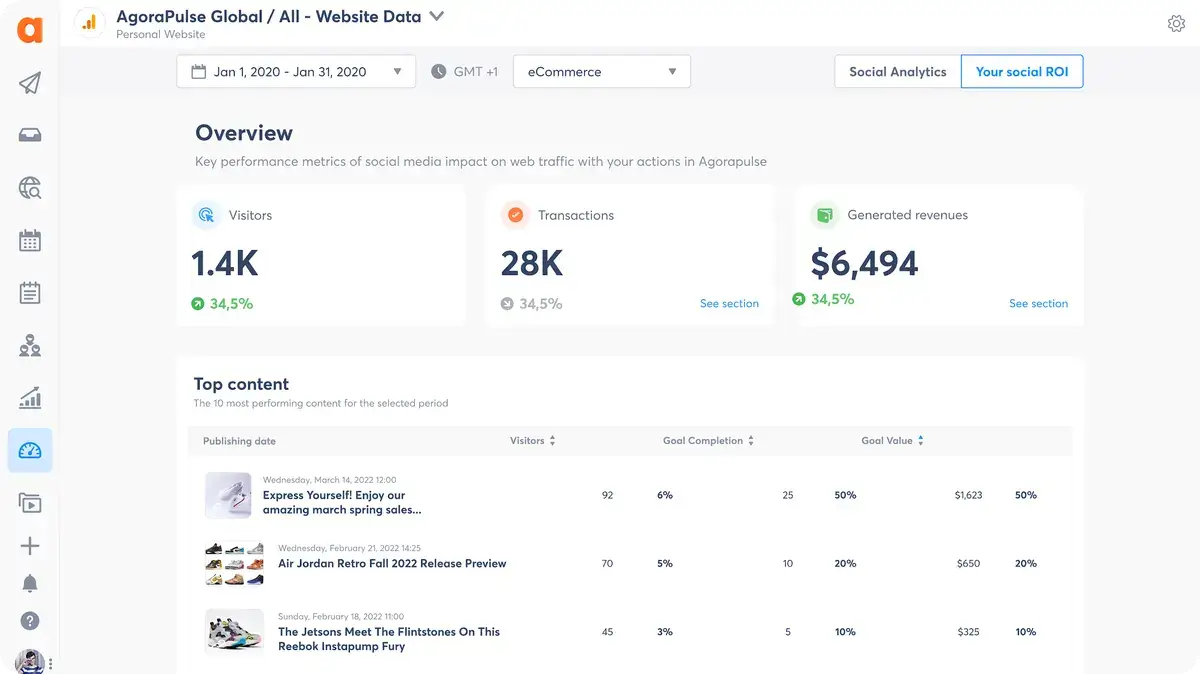Viewport: 1200px width, 674px height.
Task: Open the date range picker Jan 1 - Jan 31
Action: [x=295, y=71]
